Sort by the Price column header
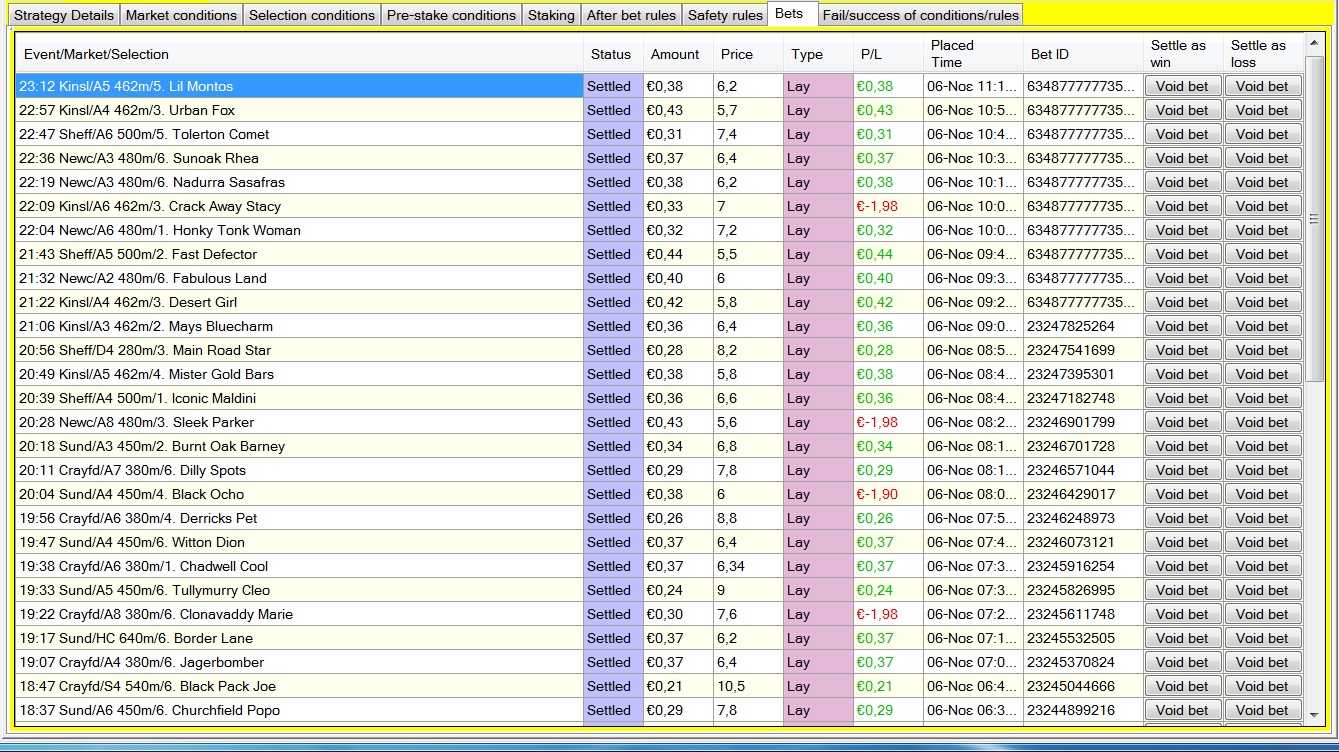 click(x=748, y=54)
